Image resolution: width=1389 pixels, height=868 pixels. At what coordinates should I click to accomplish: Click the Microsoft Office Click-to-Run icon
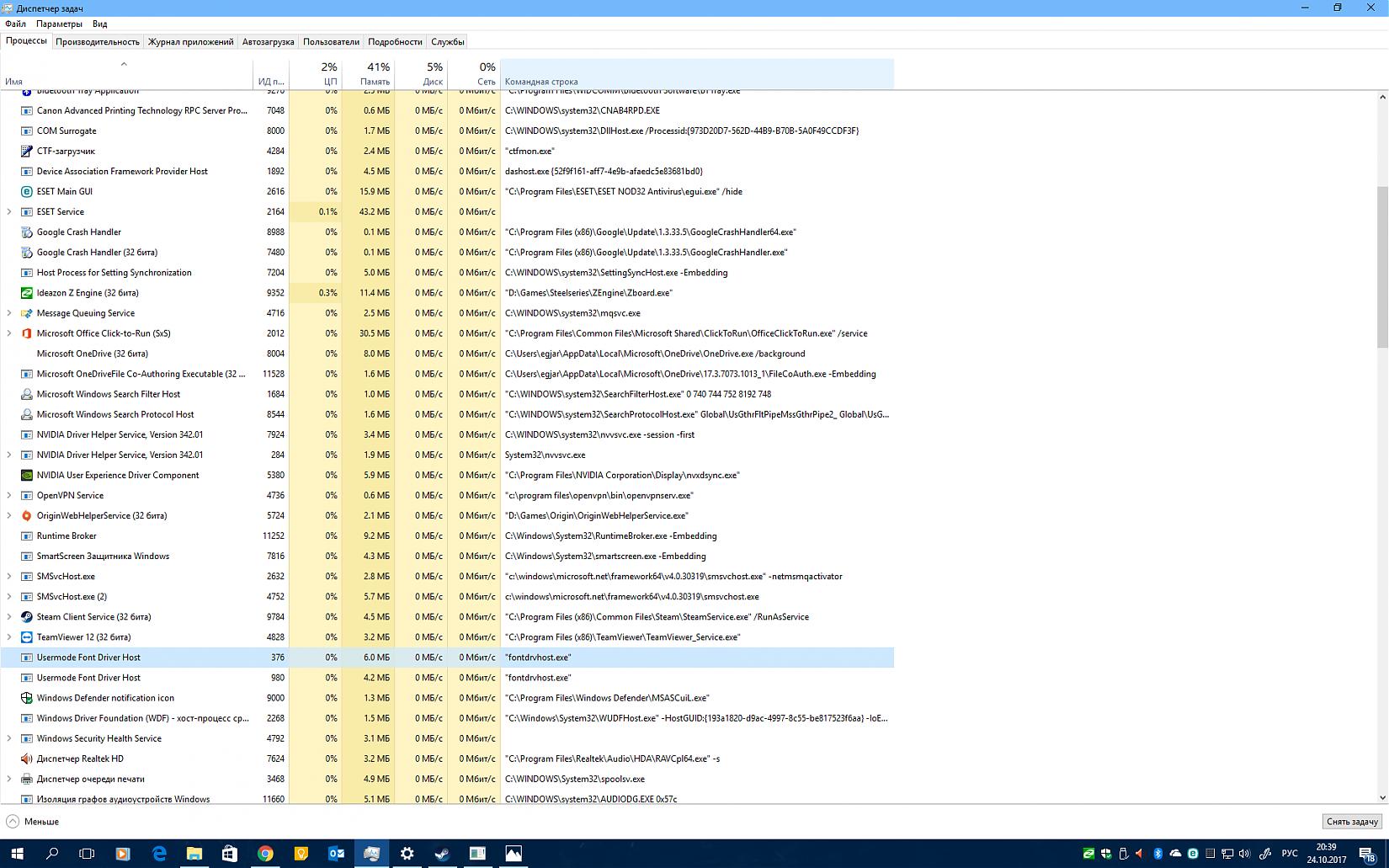26,333
